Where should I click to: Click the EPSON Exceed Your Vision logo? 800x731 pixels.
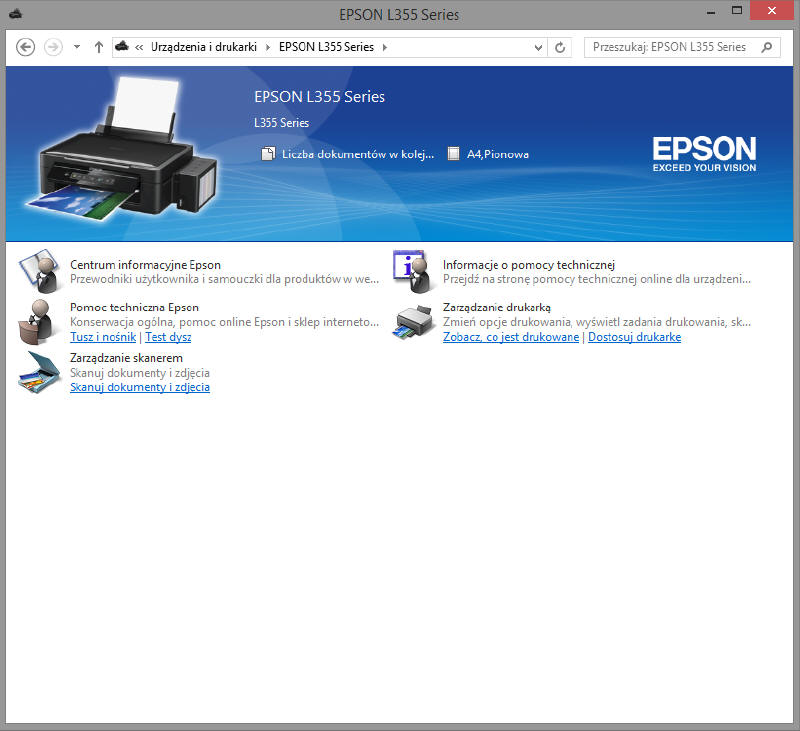704,154
